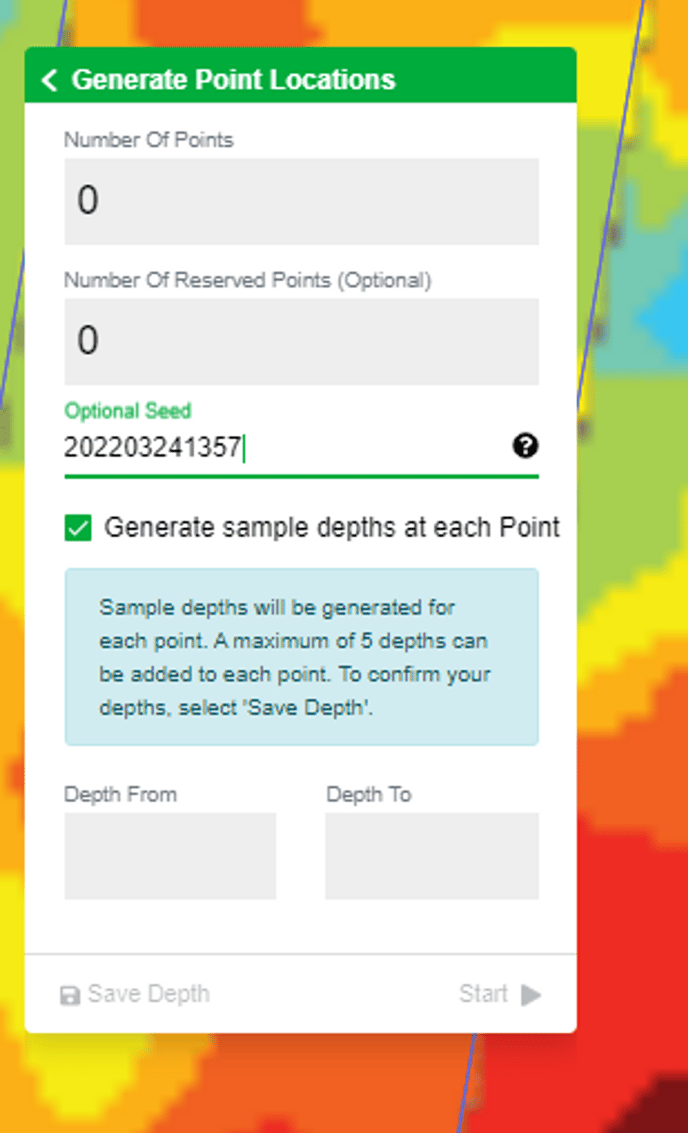Click into the Optional Seed text field
The image size is (688, 1133).
tap(280, 448)
